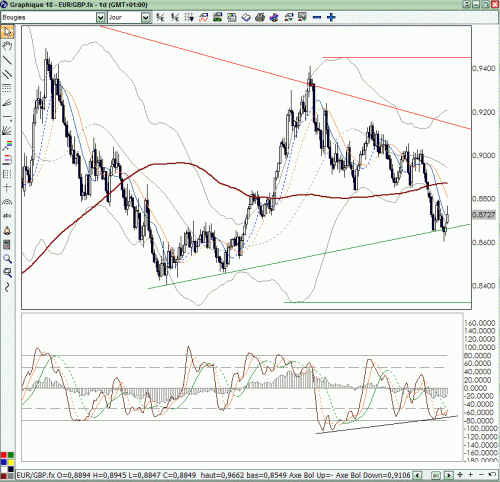
Task: Open the chart properties table icon
Action: pos(232,17)
